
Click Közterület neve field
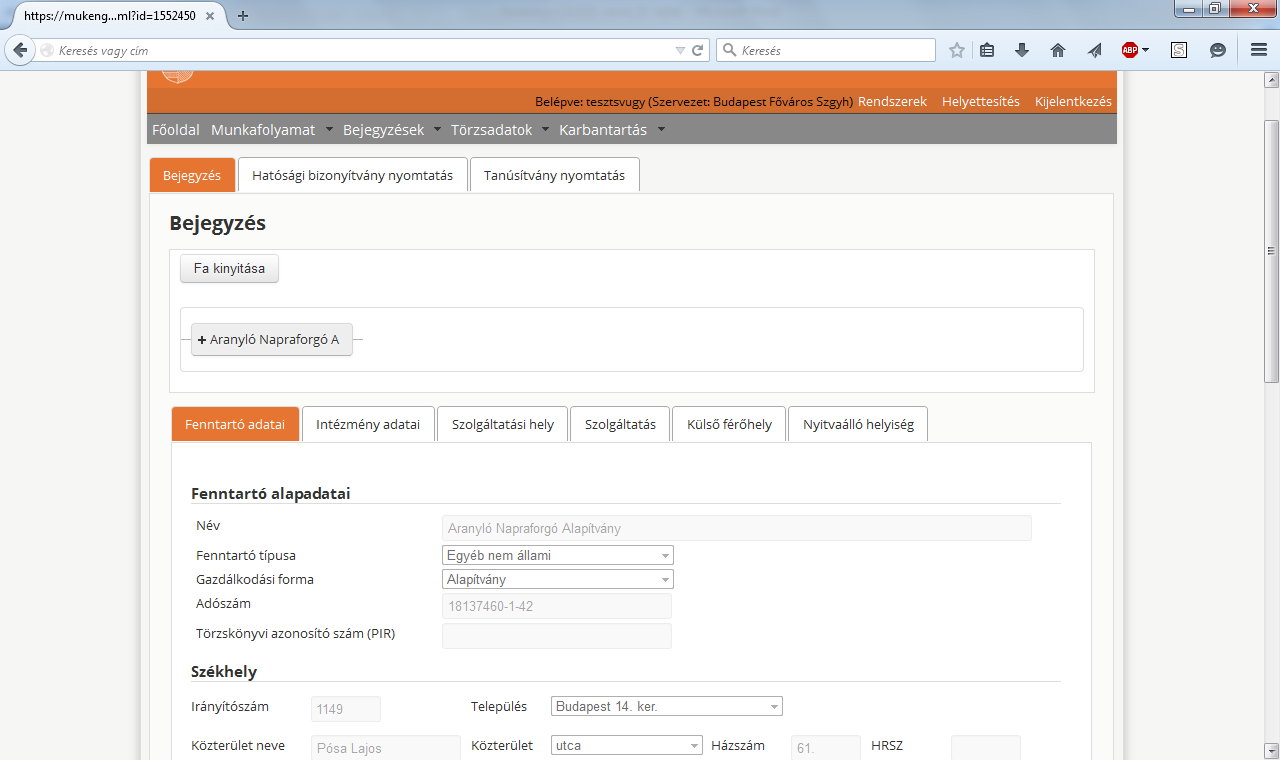386,748
